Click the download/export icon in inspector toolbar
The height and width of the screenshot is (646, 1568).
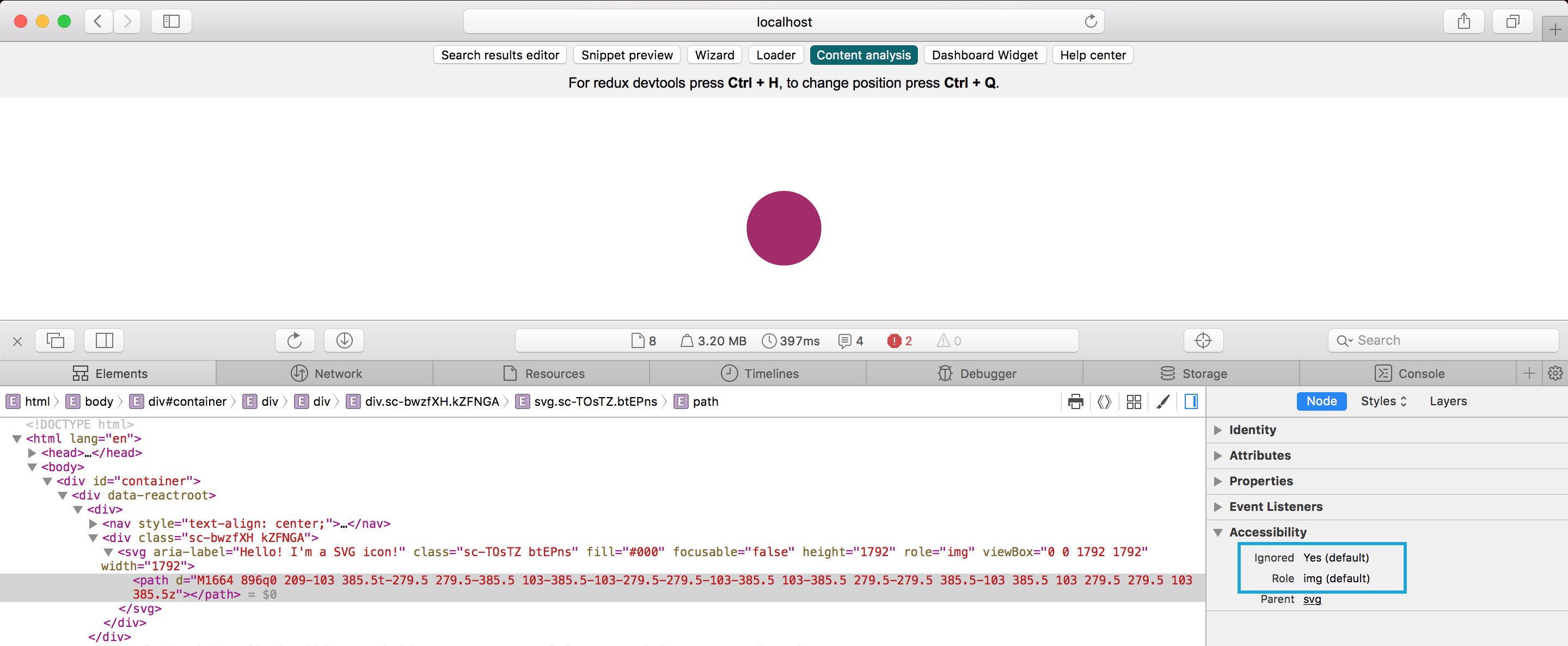344,340
